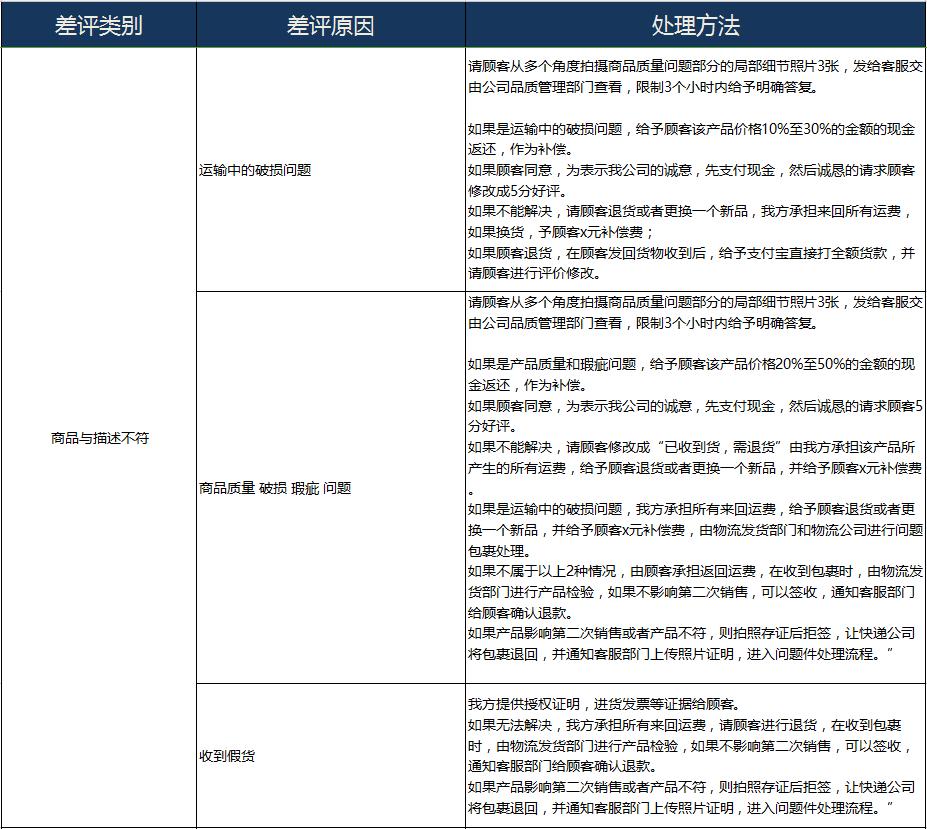Click the 收到假货 reason cell
The height and width of the screenshot is (829, 927).
click(x=227, y=756)
